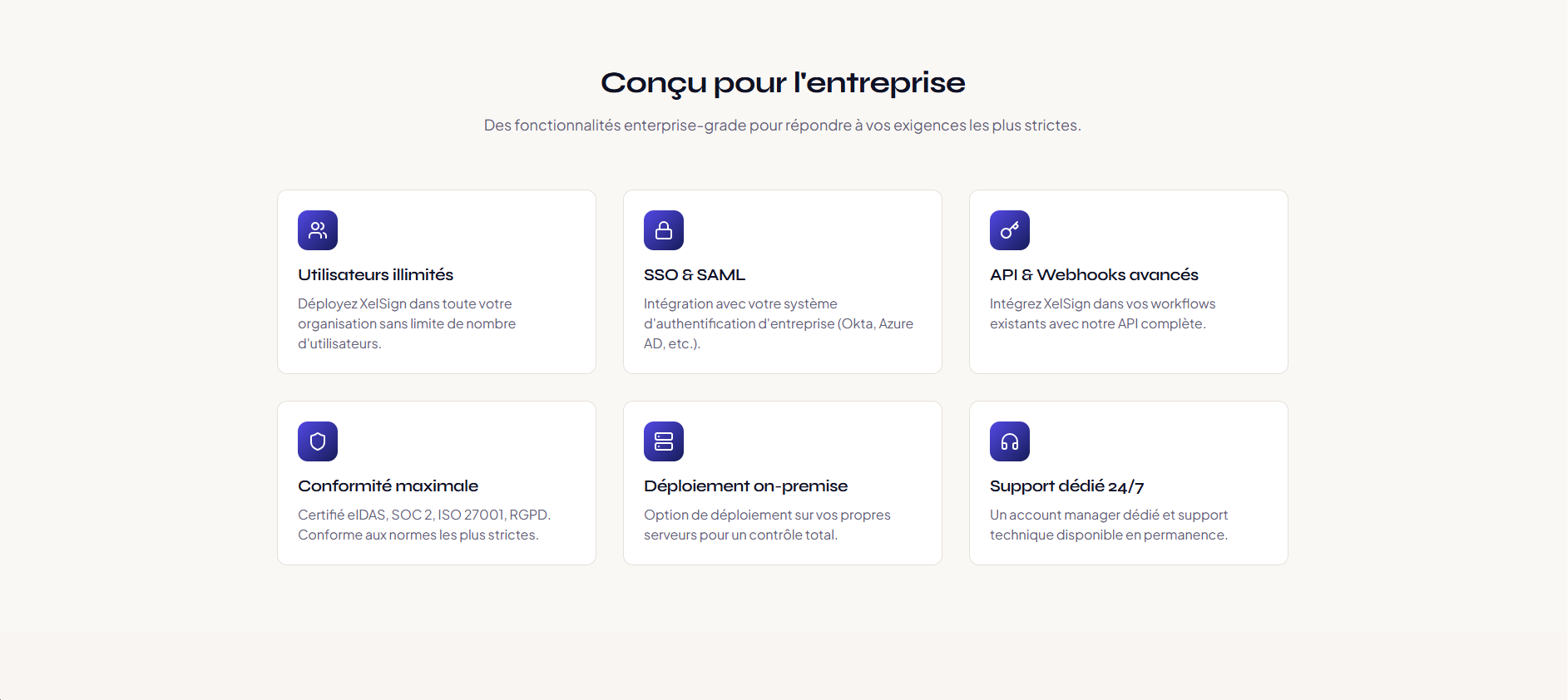The width and height of the screenshot is (1568, 700).
Task: Select the Utilisateurs illimités heading
Action: [376, 274]
